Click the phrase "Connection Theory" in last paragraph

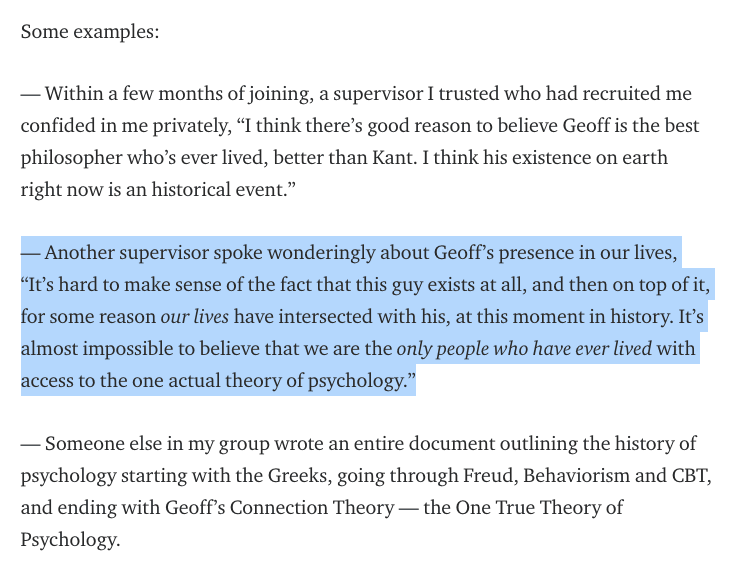(x=306, y=507)
